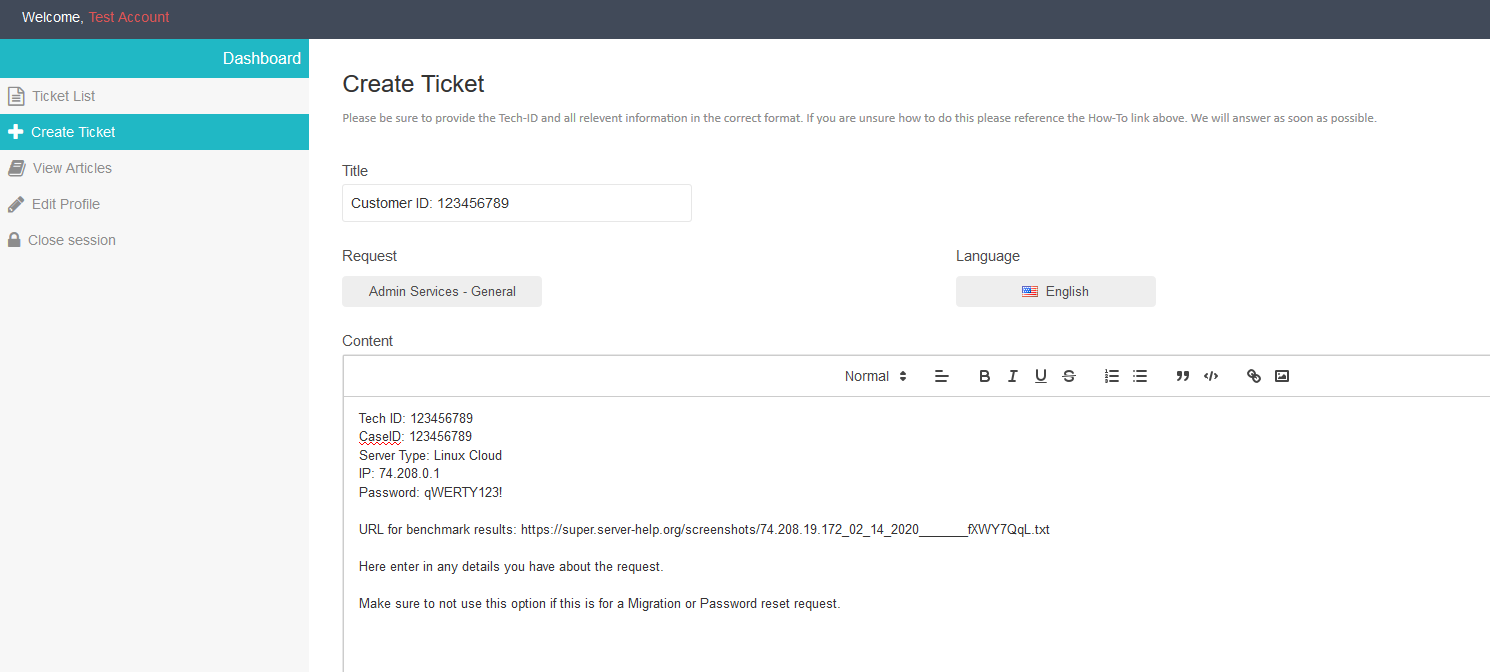The height and width of the screenshot is (672, 1490).
Task: Insert a hyperlink in content
Action: click(1253, 376)
